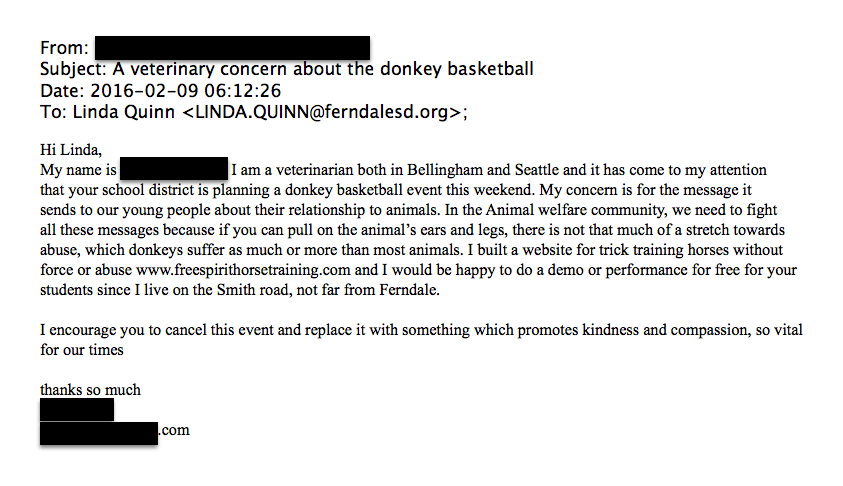Click the '.com' text in the signature

174,431
